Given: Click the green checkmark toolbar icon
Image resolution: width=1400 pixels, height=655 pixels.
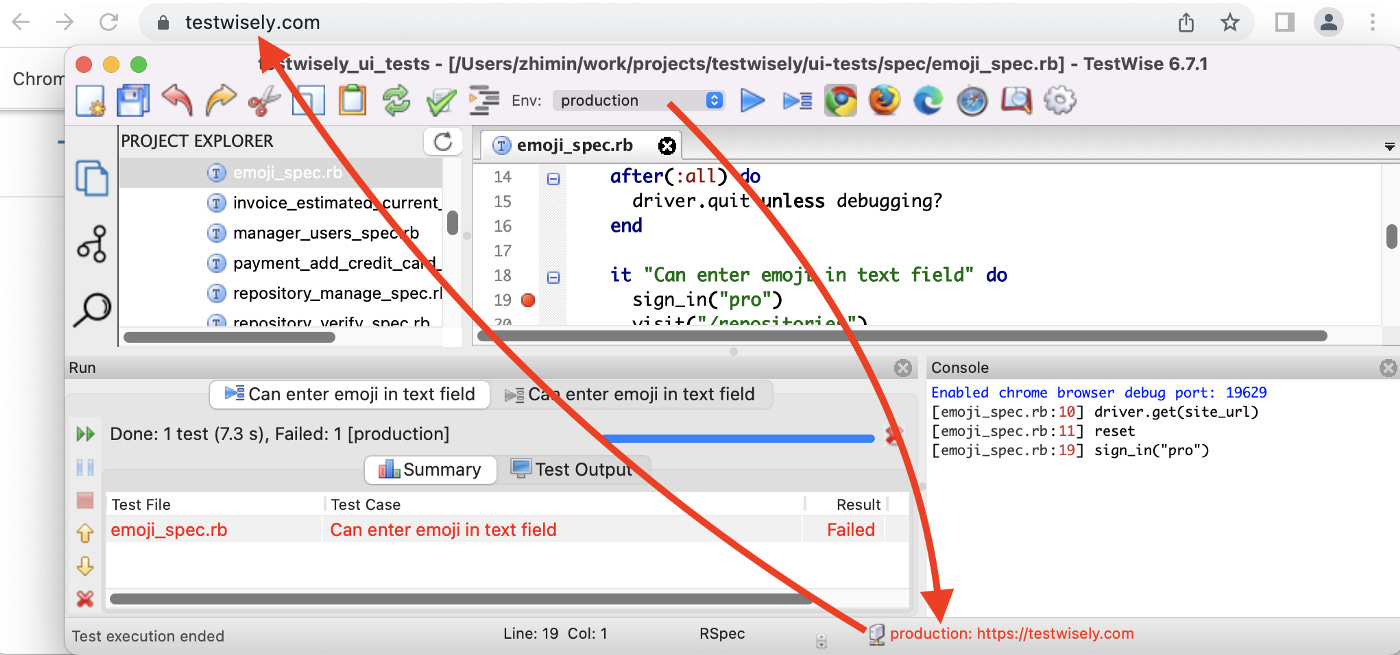Looking at the screenshot, I should point(440,100).
